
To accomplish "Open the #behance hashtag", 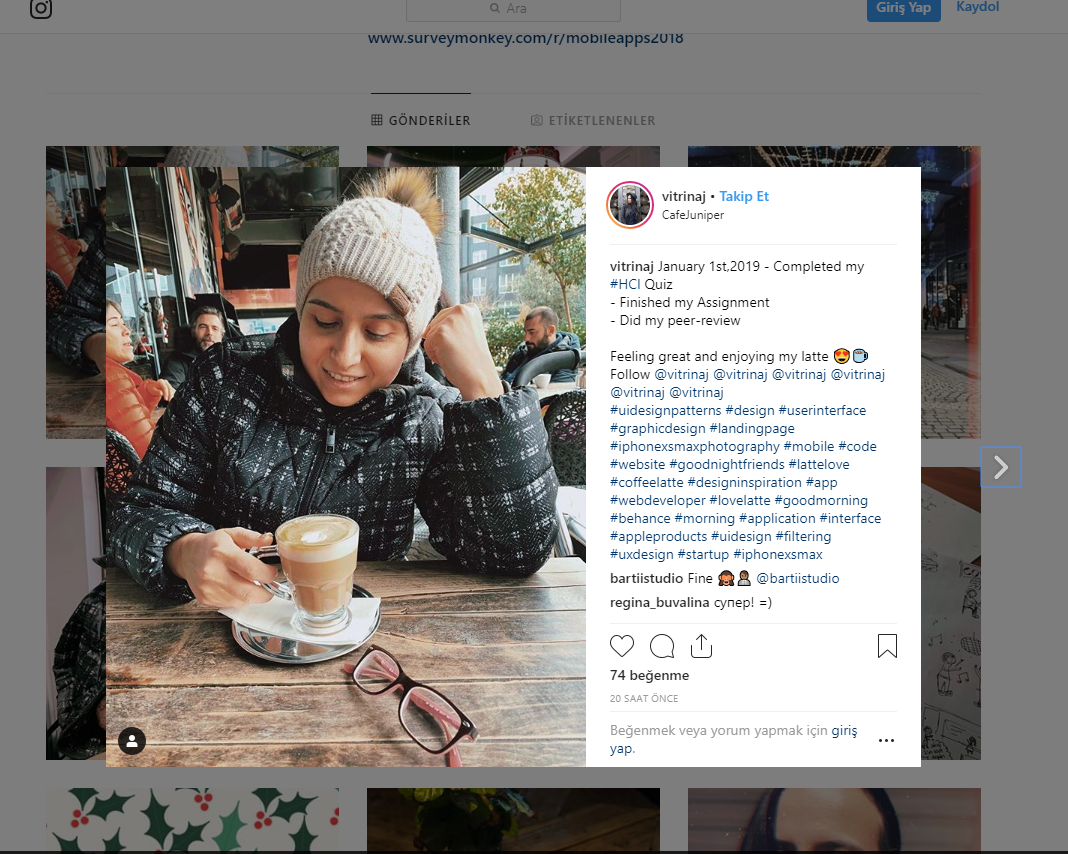I will [640, 518].
